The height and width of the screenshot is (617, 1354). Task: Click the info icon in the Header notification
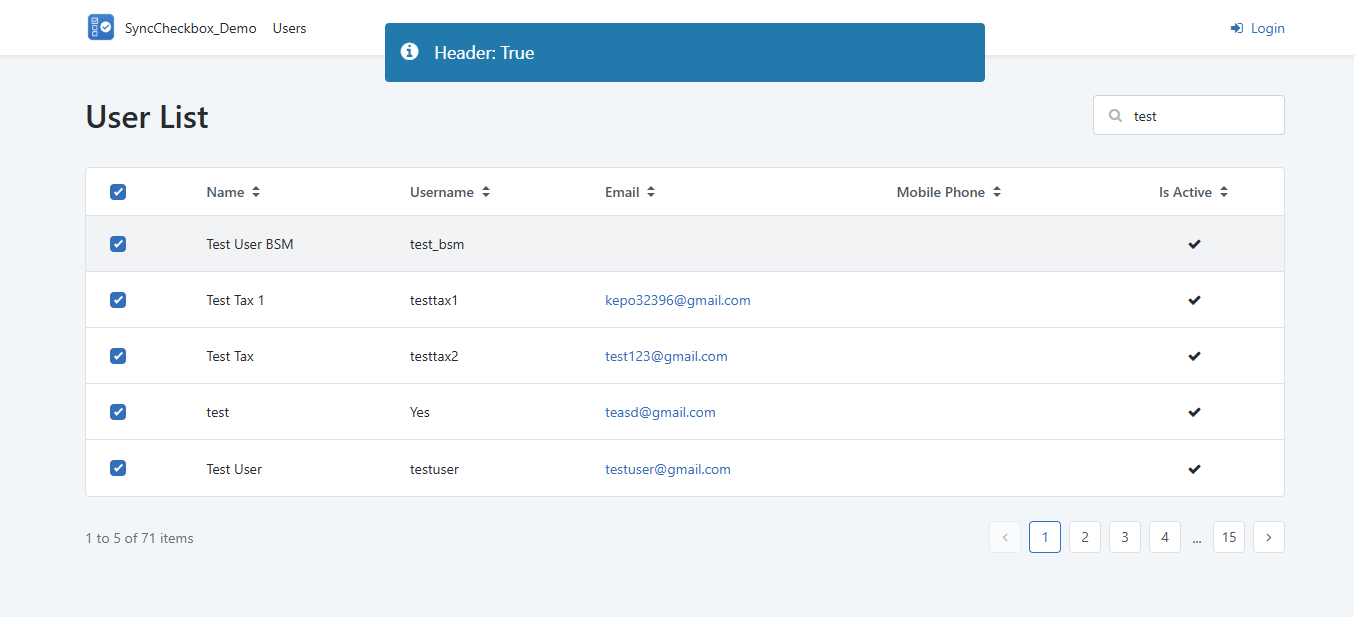pyautogui.click(x=409, y=51)
